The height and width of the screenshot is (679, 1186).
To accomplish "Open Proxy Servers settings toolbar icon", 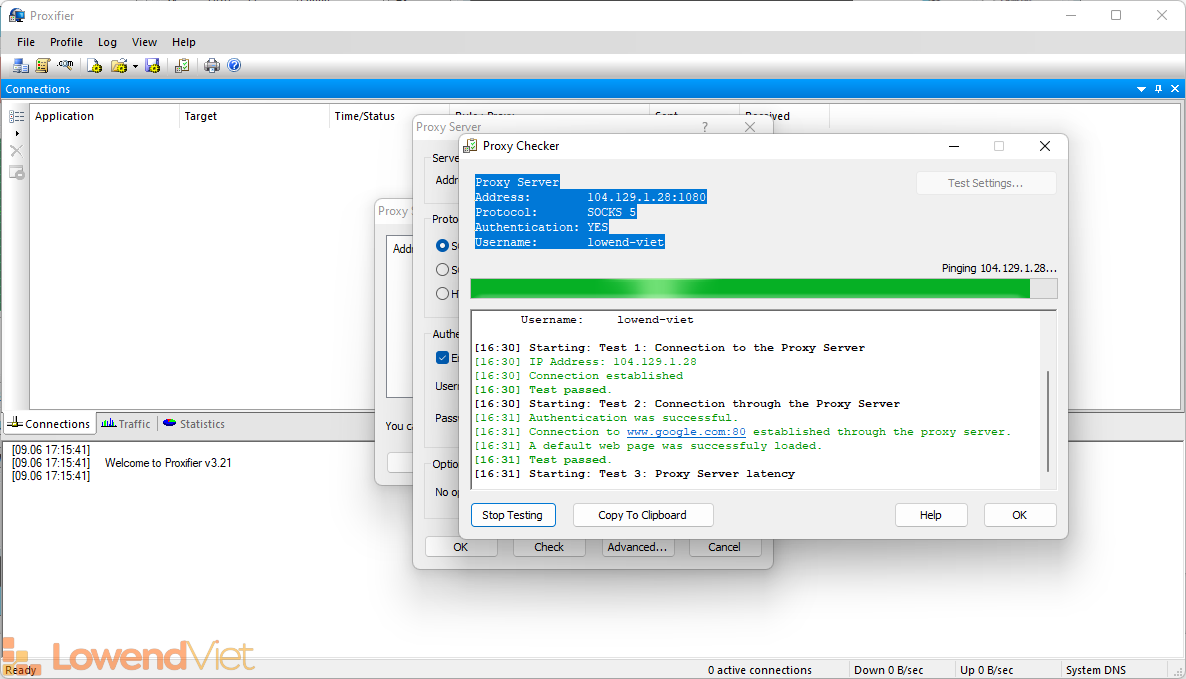I will (x=20, y=66).
